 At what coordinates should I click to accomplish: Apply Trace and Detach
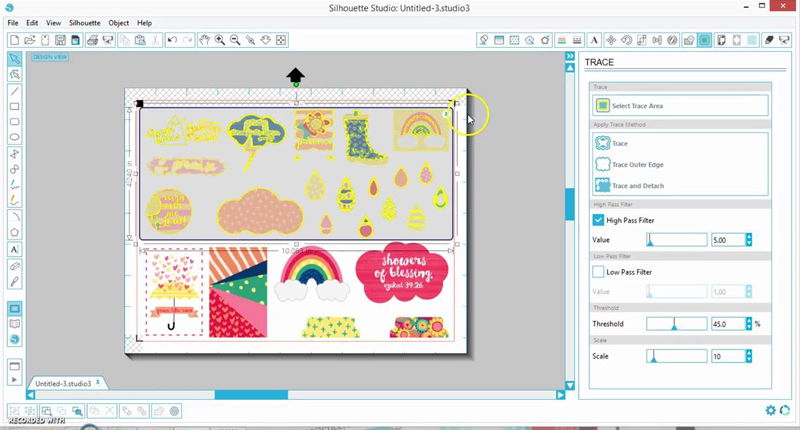630,186
